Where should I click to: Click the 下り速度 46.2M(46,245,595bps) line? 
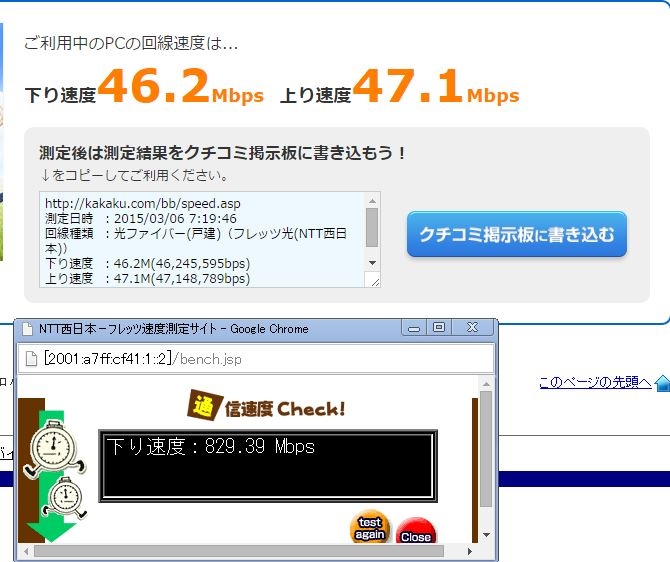pyautogui.click(x=147, y=263)
